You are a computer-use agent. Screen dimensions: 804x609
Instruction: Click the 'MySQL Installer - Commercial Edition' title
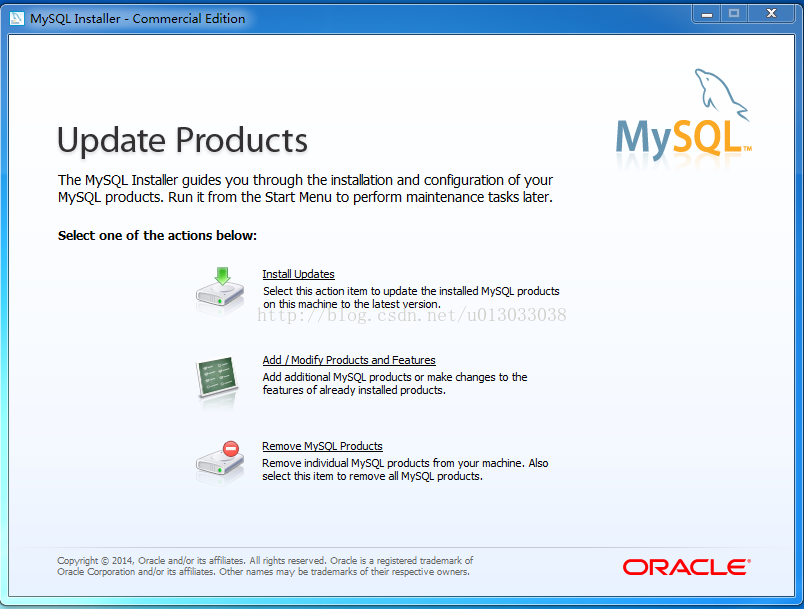[137, 18]
